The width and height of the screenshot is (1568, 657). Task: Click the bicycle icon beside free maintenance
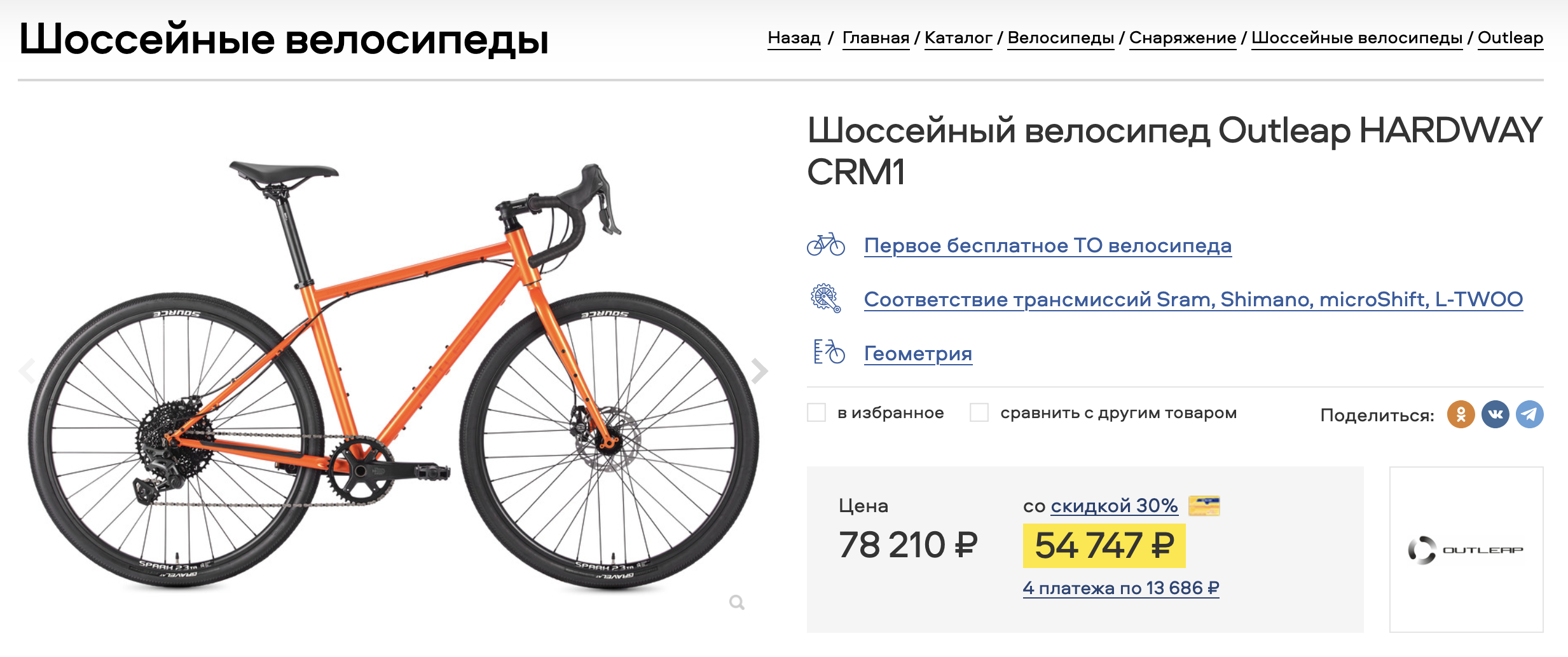(x=825, y=245)
